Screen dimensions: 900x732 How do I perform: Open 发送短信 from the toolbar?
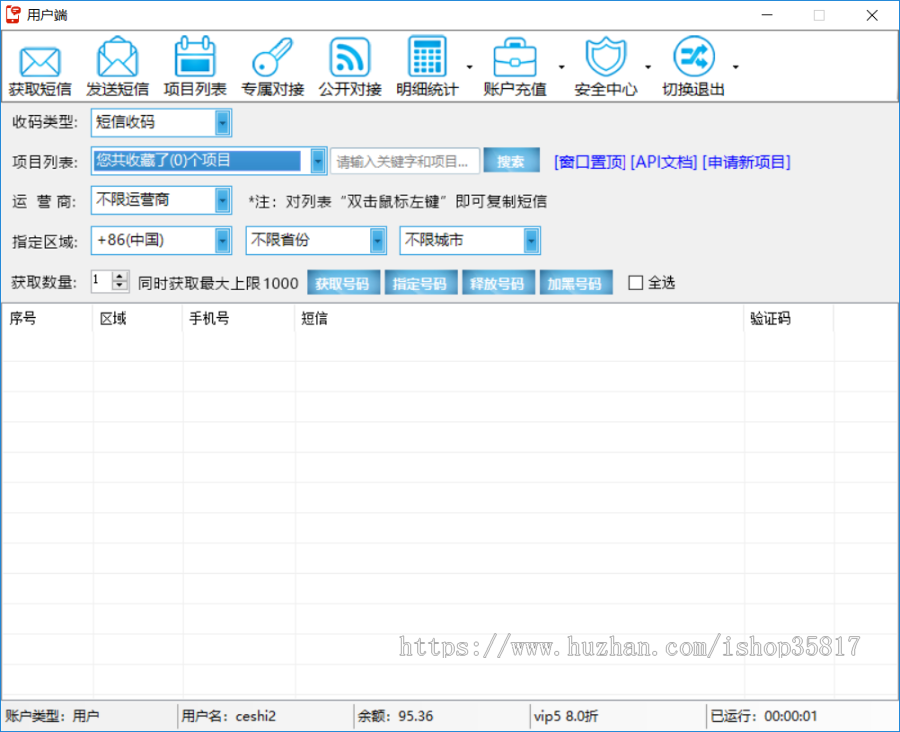(117, 64)
